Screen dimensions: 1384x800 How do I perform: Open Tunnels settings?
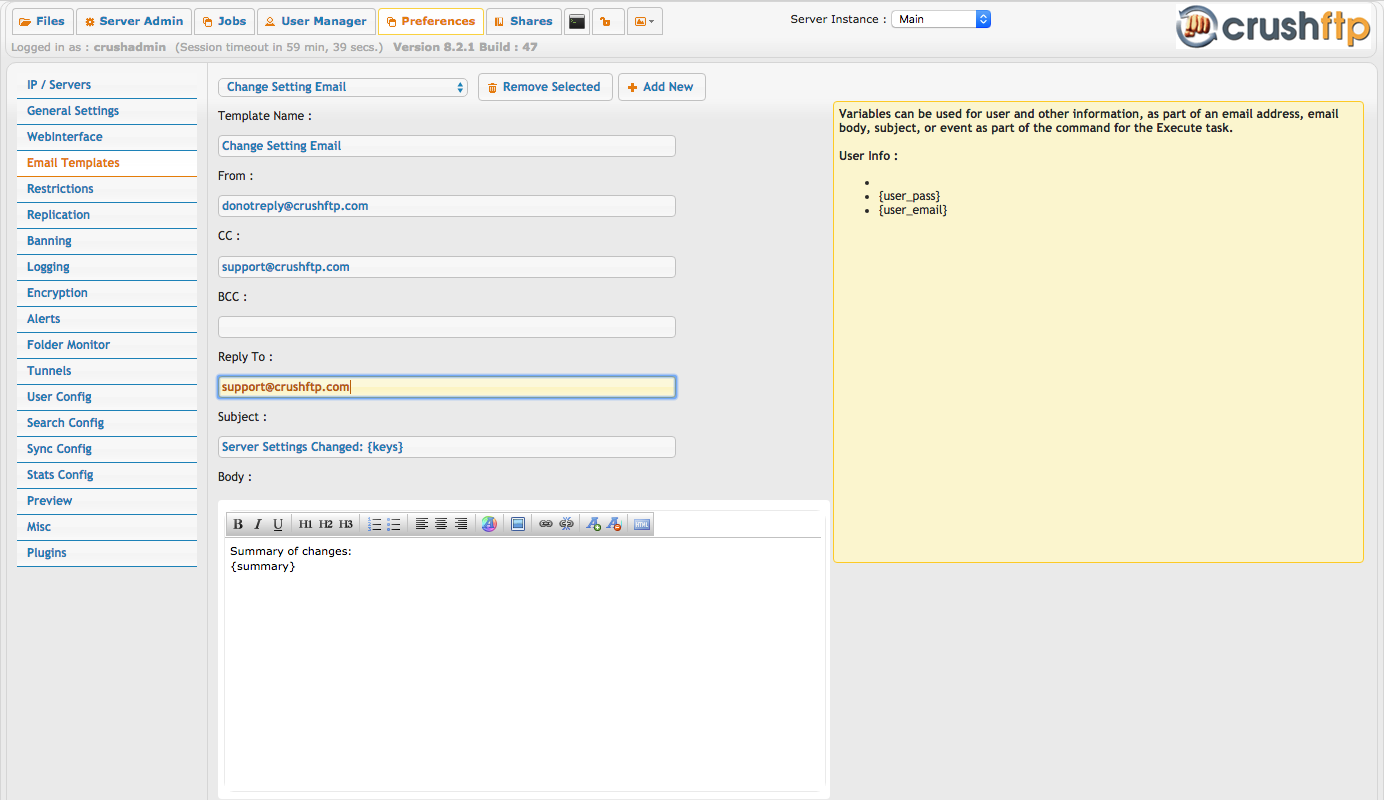(107, 371)
